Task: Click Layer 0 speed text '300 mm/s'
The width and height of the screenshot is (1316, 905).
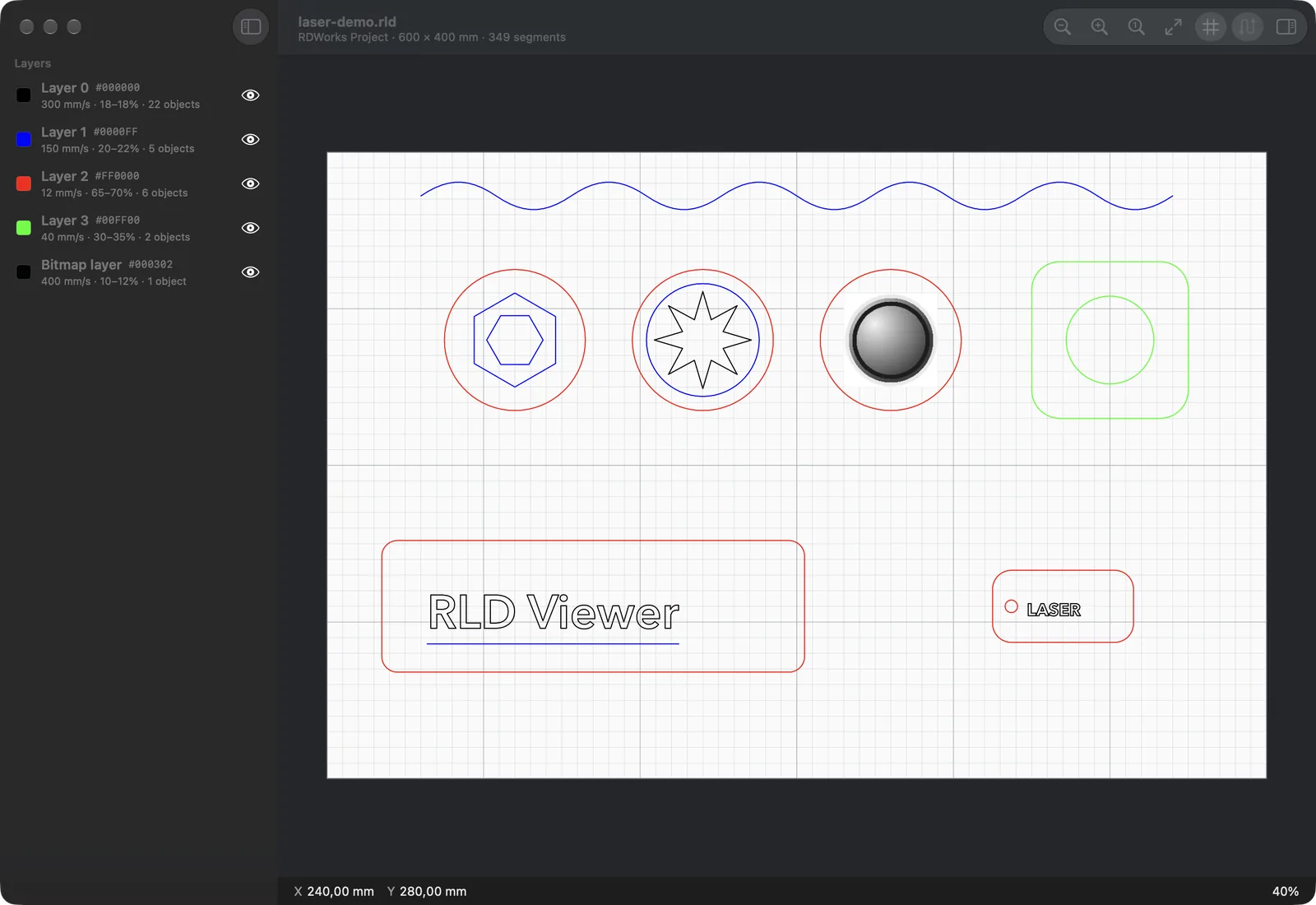Action: click(66, 104)
